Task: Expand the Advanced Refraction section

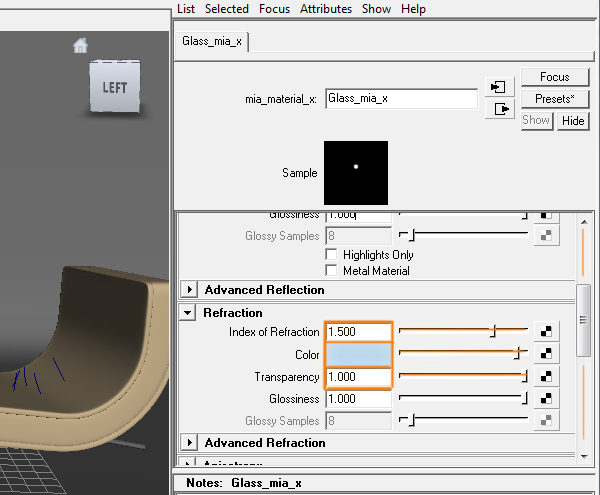Action: click(x=189, y=443)
